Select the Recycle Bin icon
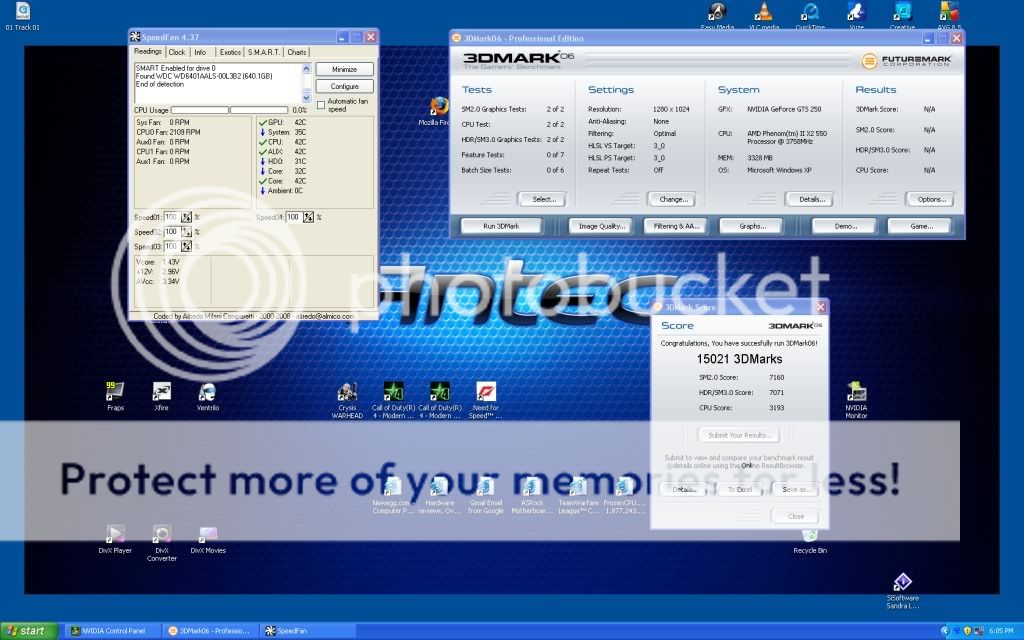Screen dimensions: 1024x640 click(x=809, y=534)
